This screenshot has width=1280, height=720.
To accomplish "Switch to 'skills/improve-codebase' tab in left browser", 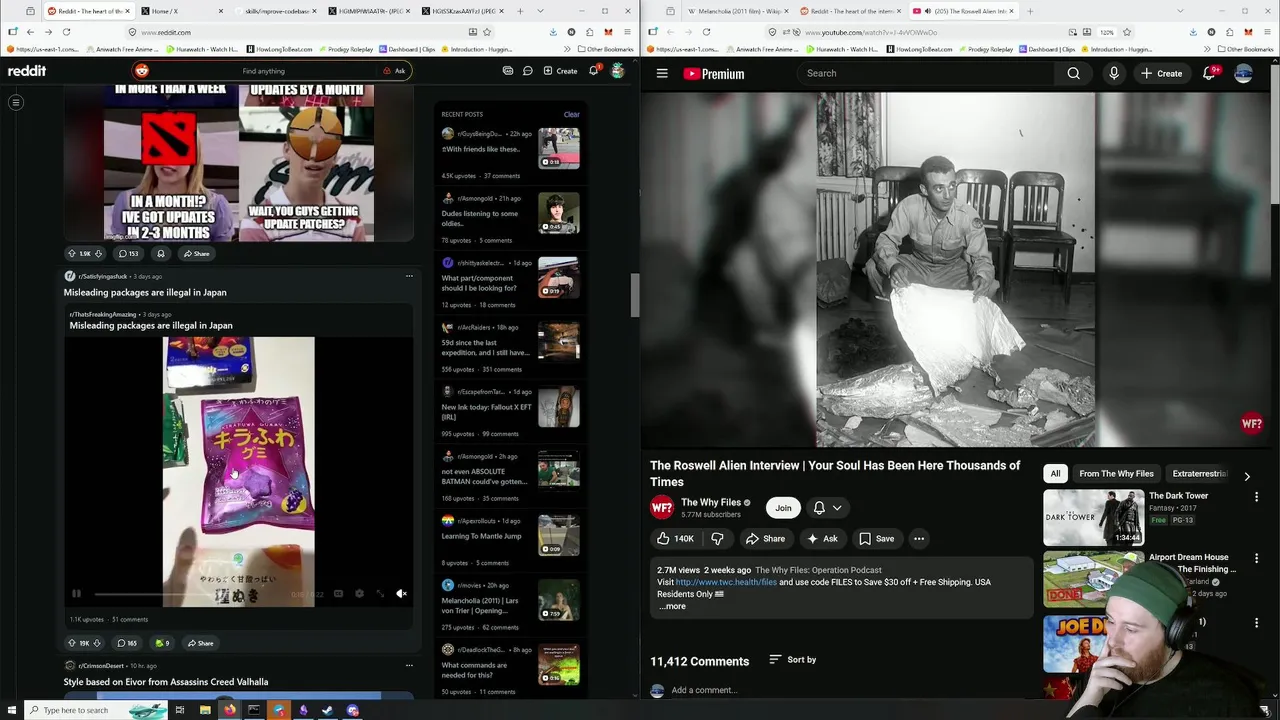I will (278, 11).
